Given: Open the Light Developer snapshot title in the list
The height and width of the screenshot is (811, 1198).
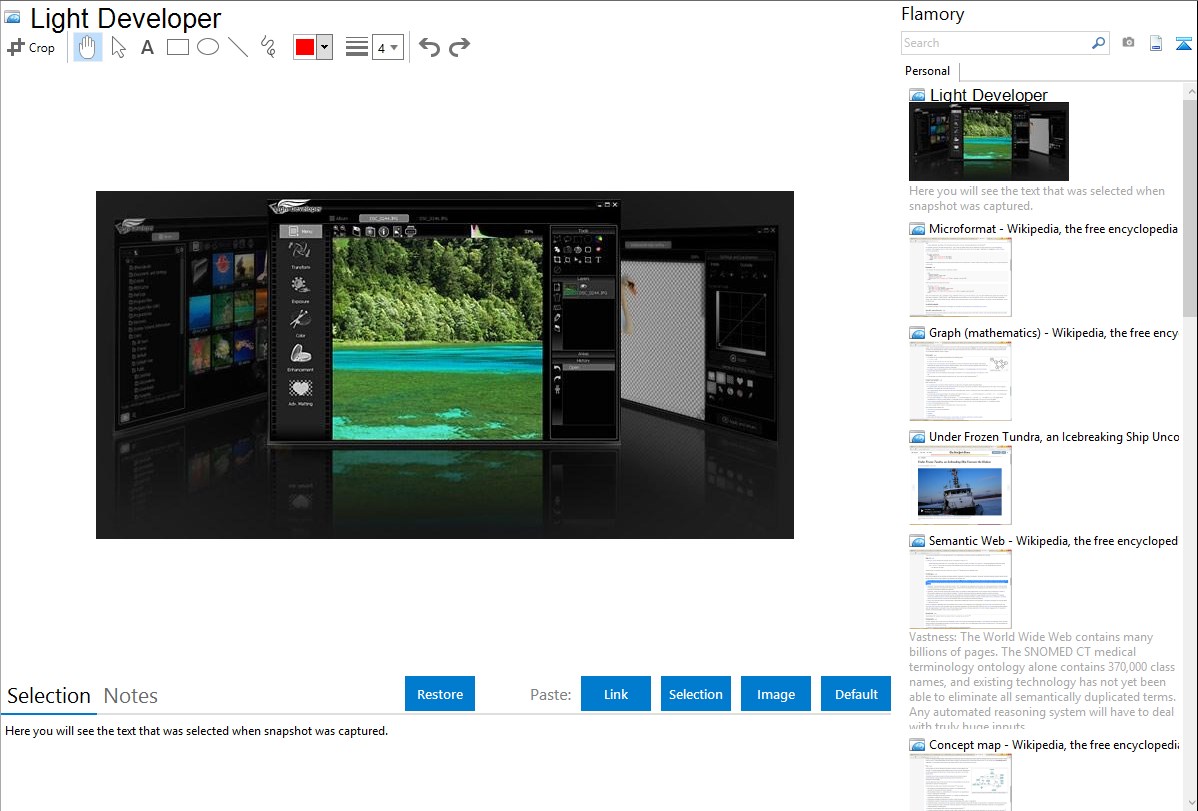Looking at the screenshot, I should pos(989,95).
